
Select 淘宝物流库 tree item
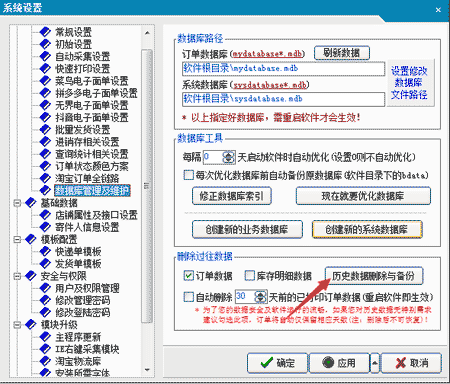tap(78, 361)
